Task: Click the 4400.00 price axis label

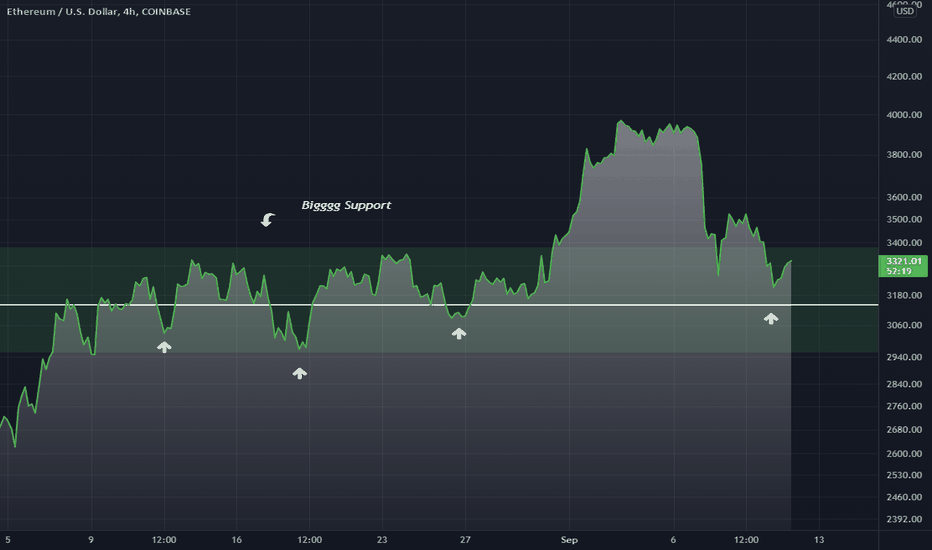Action: tap(904, 40)
